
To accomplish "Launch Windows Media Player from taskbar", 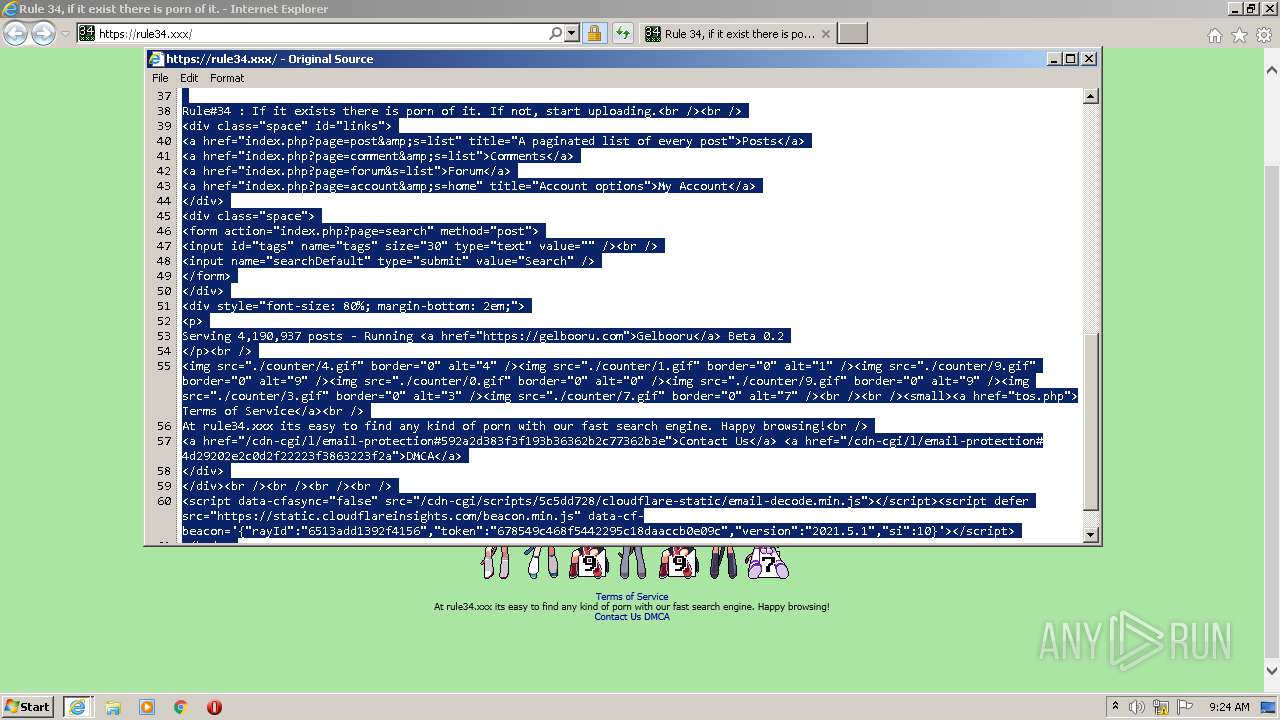I will pyautogui.click(x=147, y=707).
